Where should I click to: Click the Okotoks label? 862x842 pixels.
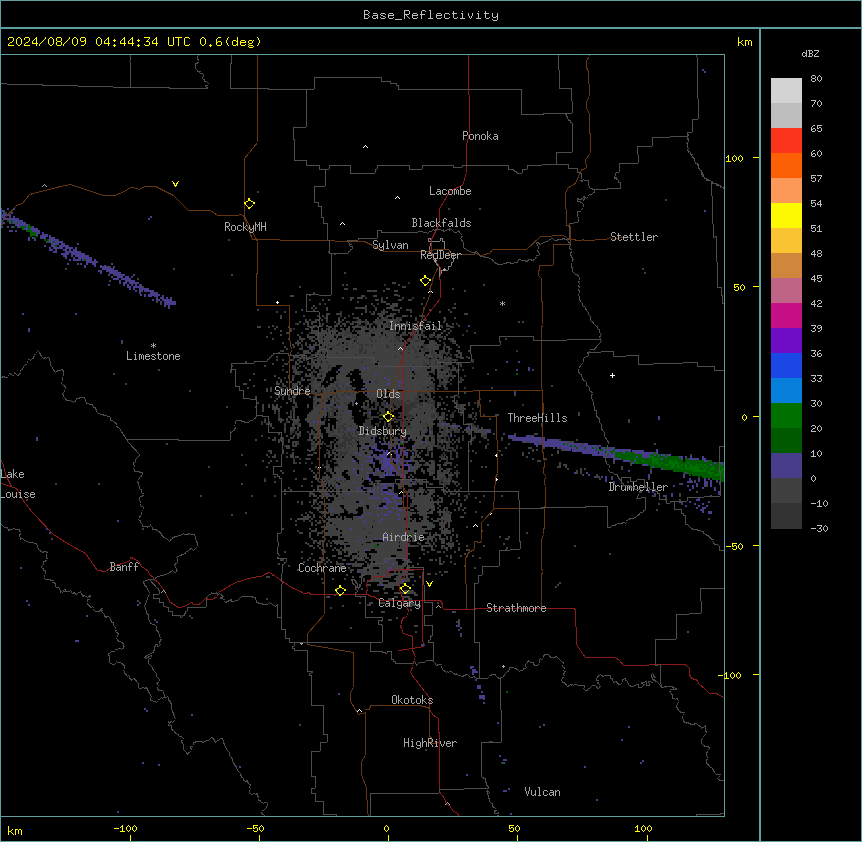412,700
